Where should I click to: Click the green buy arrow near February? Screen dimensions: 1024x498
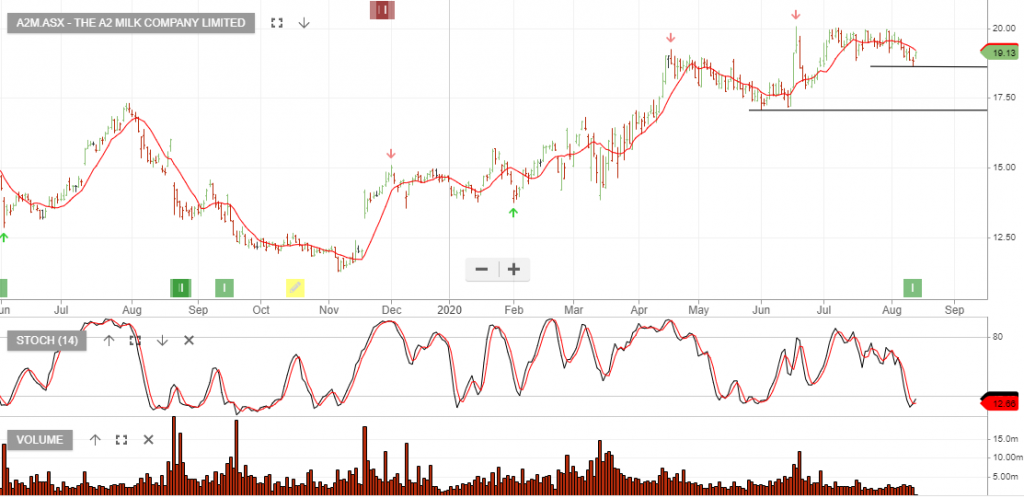[513, 211]
